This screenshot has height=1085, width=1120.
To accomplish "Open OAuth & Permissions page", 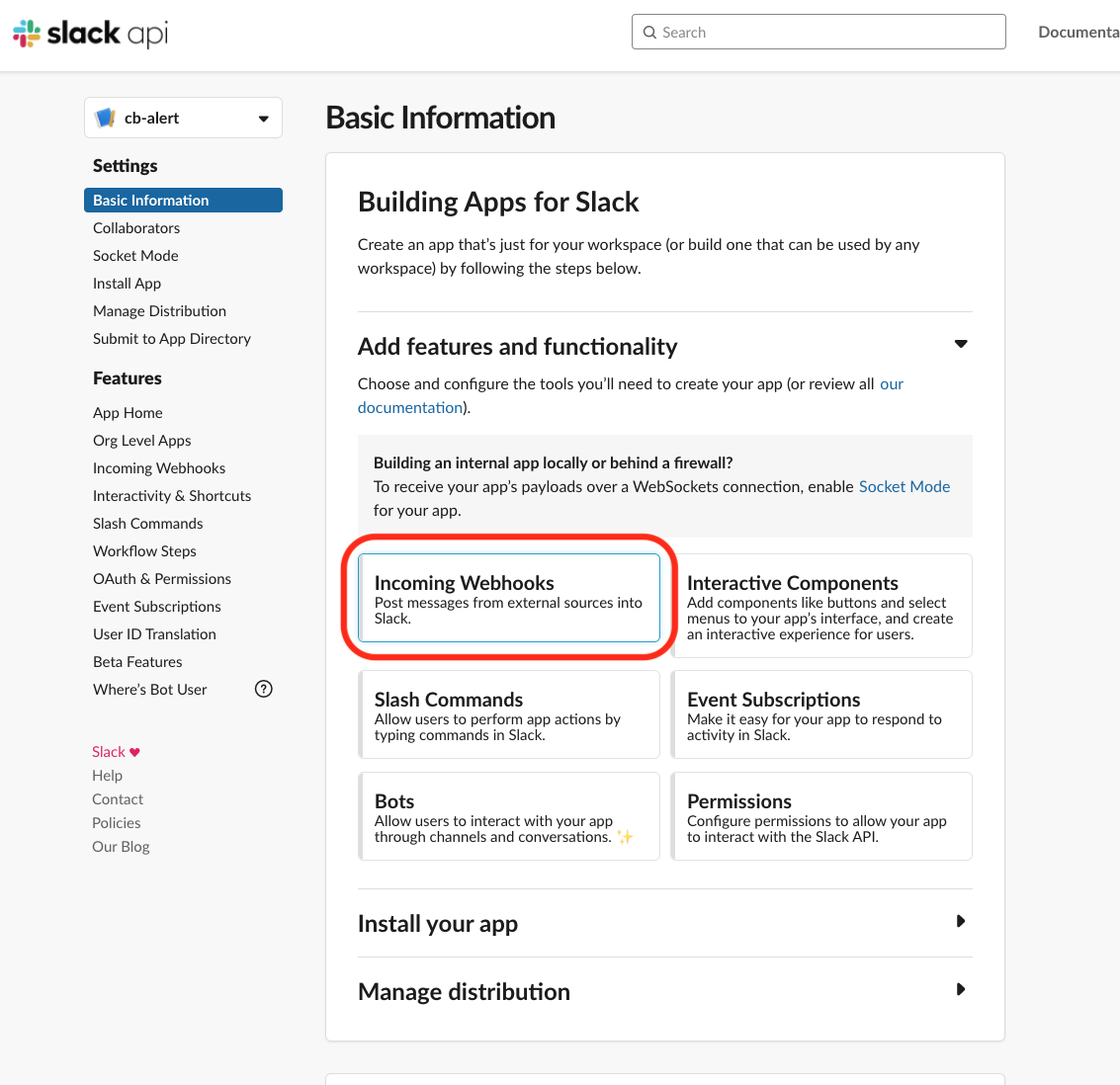I will [x=162, y=579].
